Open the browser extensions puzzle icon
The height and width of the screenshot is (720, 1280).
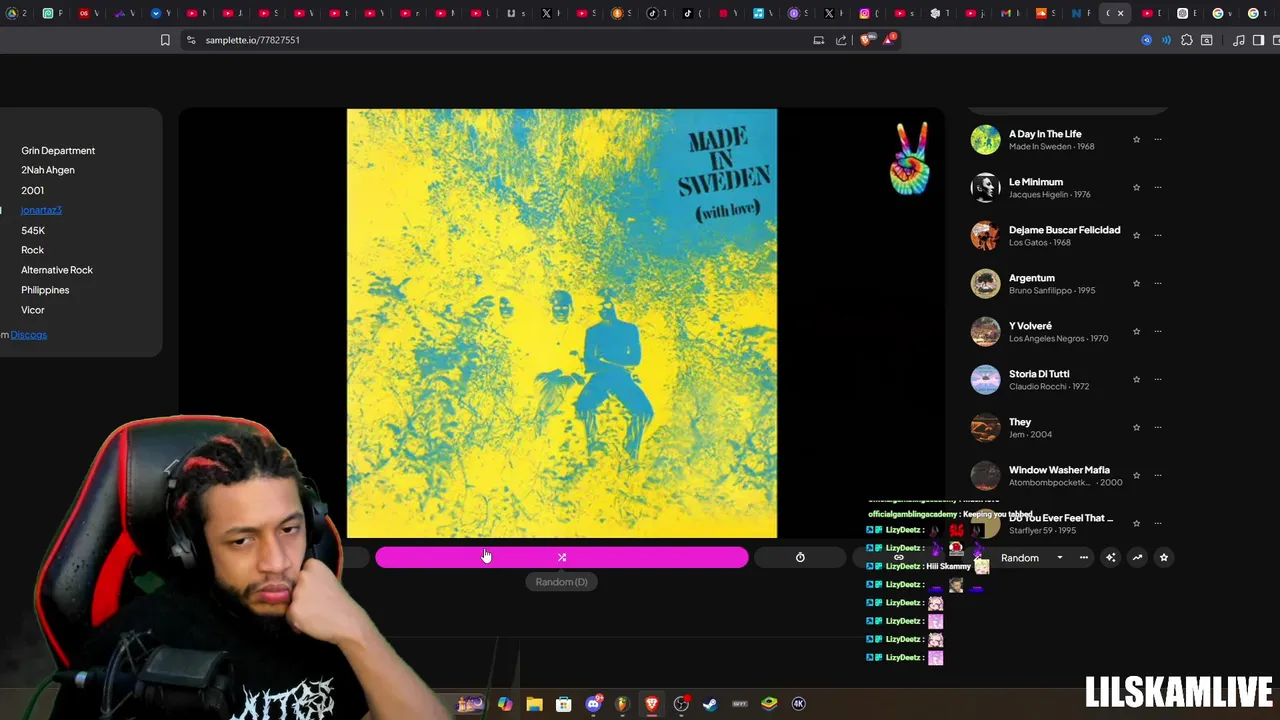click(x=1187, y=40)
